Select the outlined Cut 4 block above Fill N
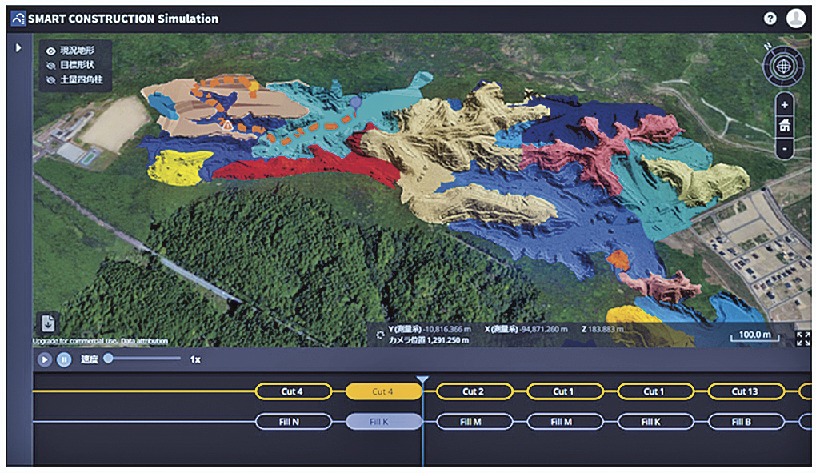Image resolution: width=816 pixels, height=473 pixels. (x=293, y=391)
